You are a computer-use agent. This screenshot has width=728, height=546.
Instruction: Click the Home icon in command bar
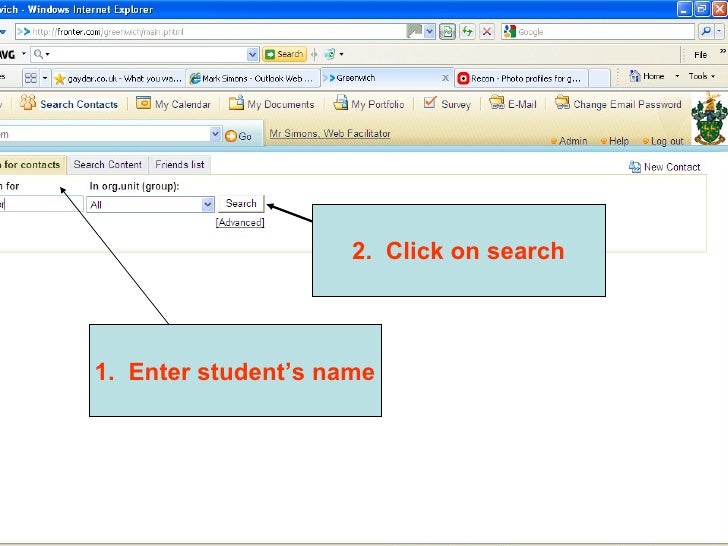pos(635,76)
